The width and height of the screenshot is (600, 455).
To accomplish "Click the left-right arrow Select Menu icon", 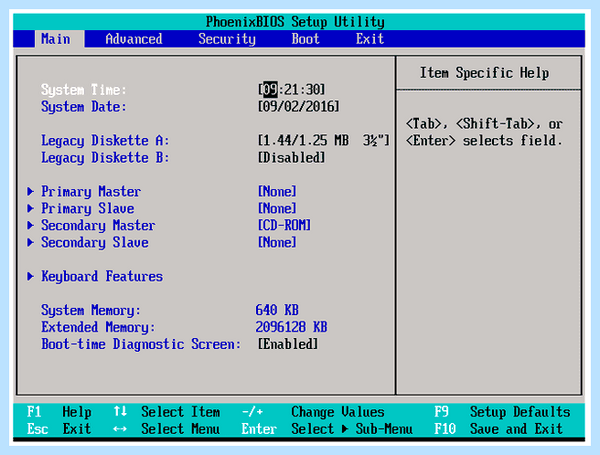I will click(120, 429).
